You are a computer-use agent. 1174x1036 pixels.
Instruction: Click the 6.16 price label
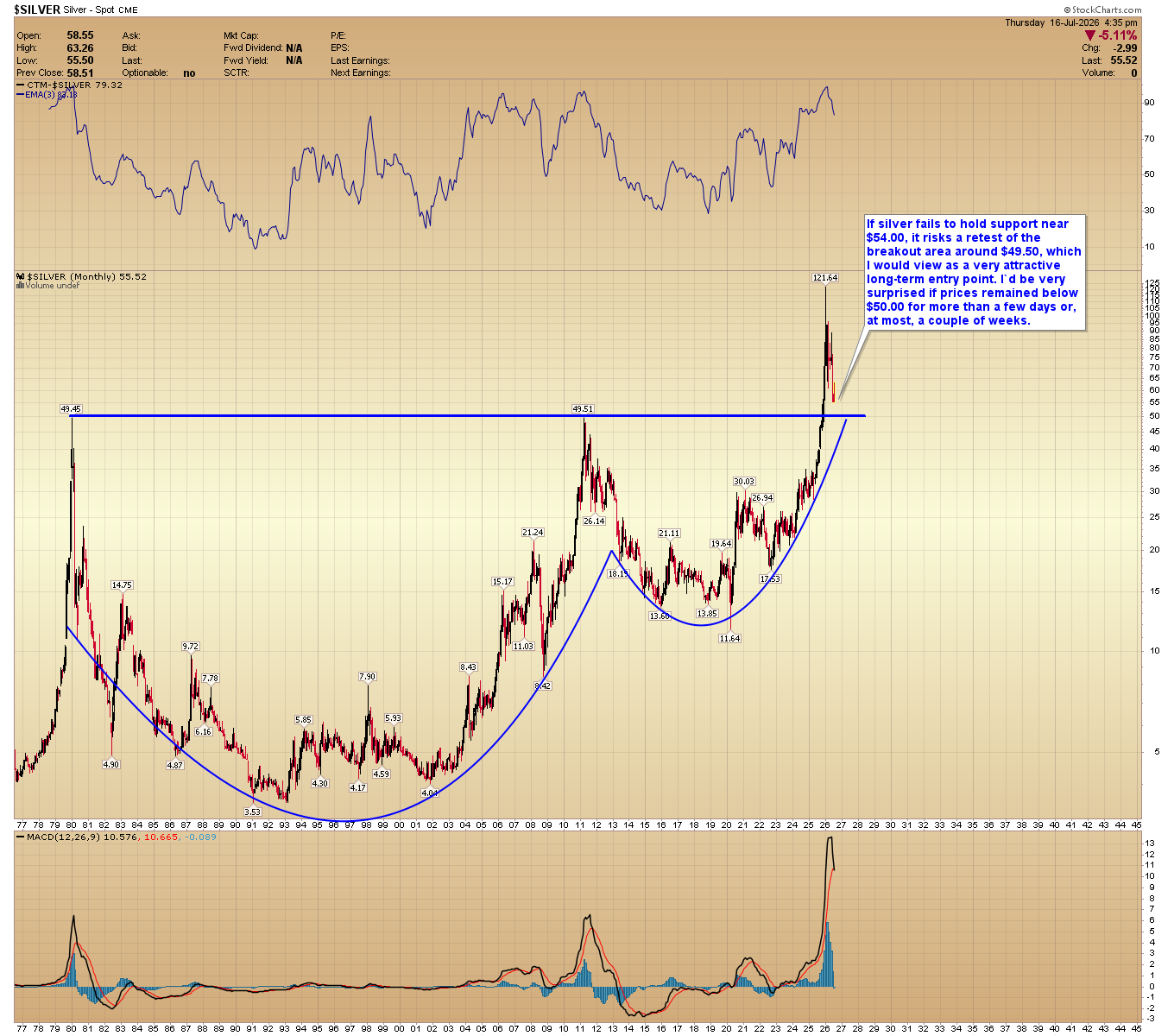point(204,732)
